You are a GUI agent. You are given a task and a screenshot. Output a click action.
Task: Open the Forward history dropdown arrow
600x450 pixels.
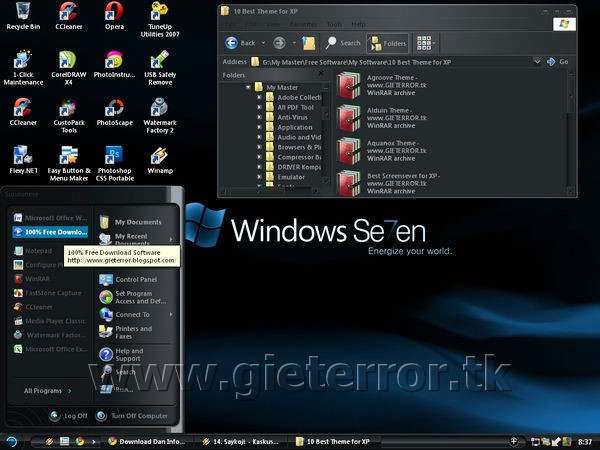pos(294,43)
